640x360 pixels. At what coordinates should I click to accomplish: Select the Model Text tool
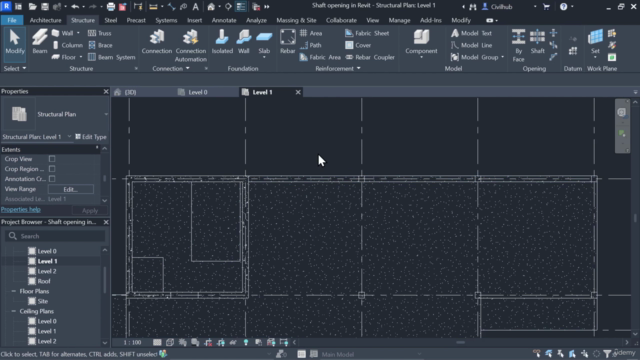tap(471, 33)
